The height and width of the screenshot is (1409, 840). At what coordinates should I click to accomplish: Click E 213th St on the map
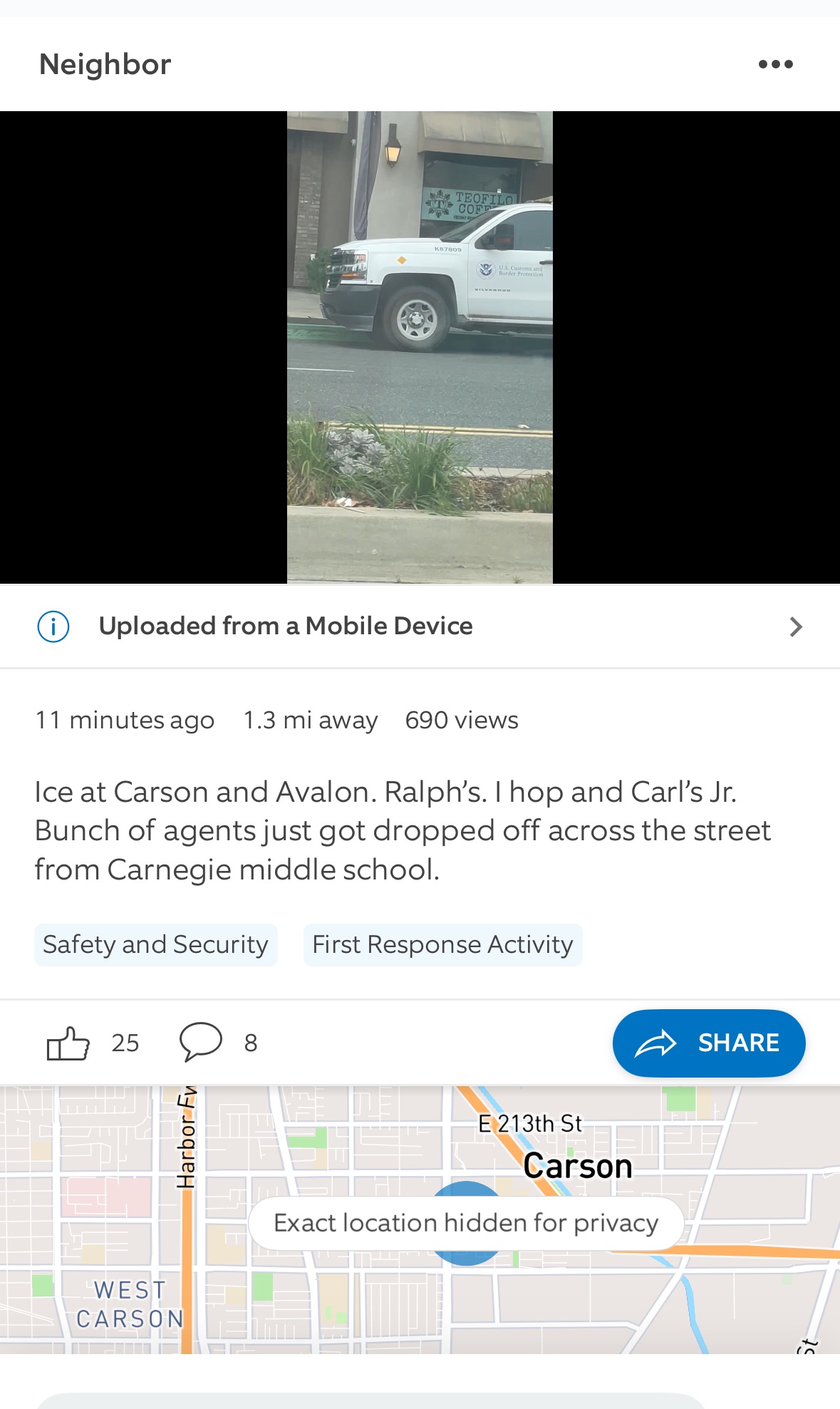click(530, 1124)
